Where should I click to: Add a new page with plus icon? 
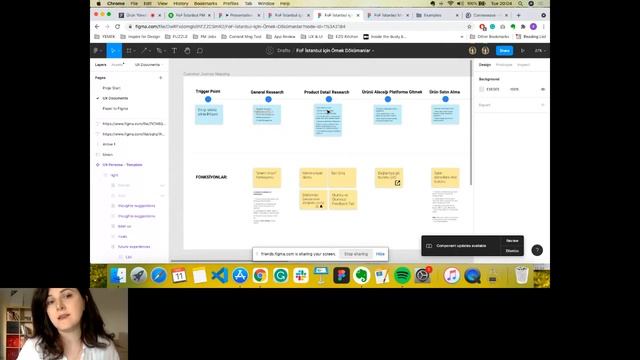[160, 78]
